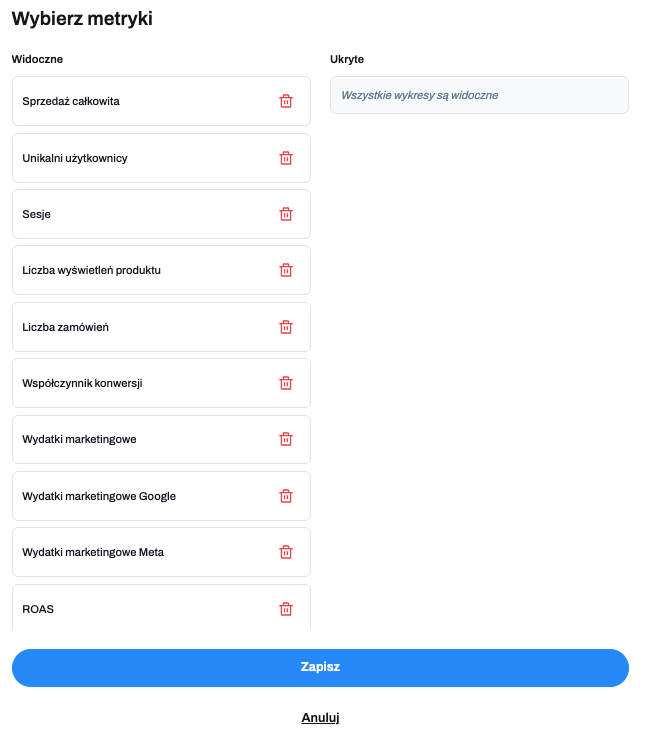Remove Wydatki marketingowe Google metric
Screen dimensions: 651x736
(x=286, y=496)
